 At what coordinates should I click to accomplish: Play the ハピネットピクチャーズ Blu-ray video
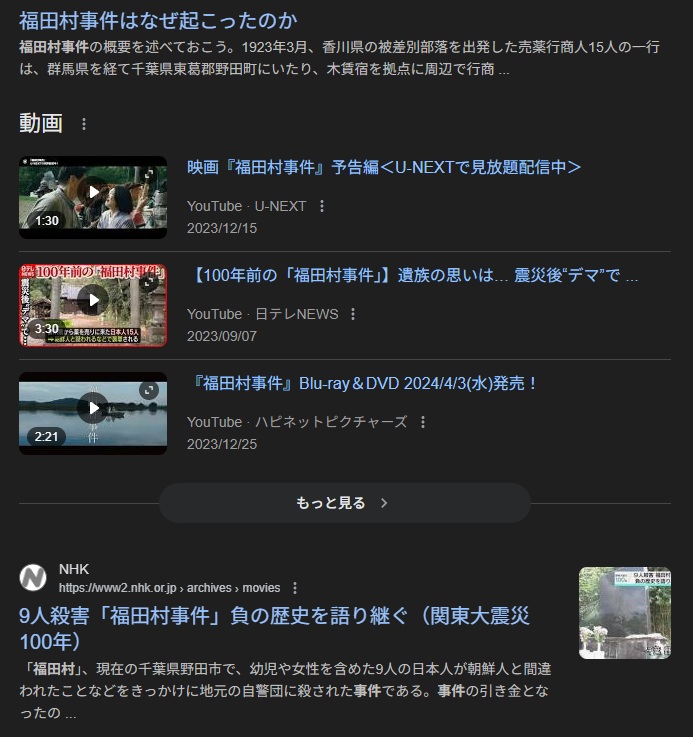93,408
